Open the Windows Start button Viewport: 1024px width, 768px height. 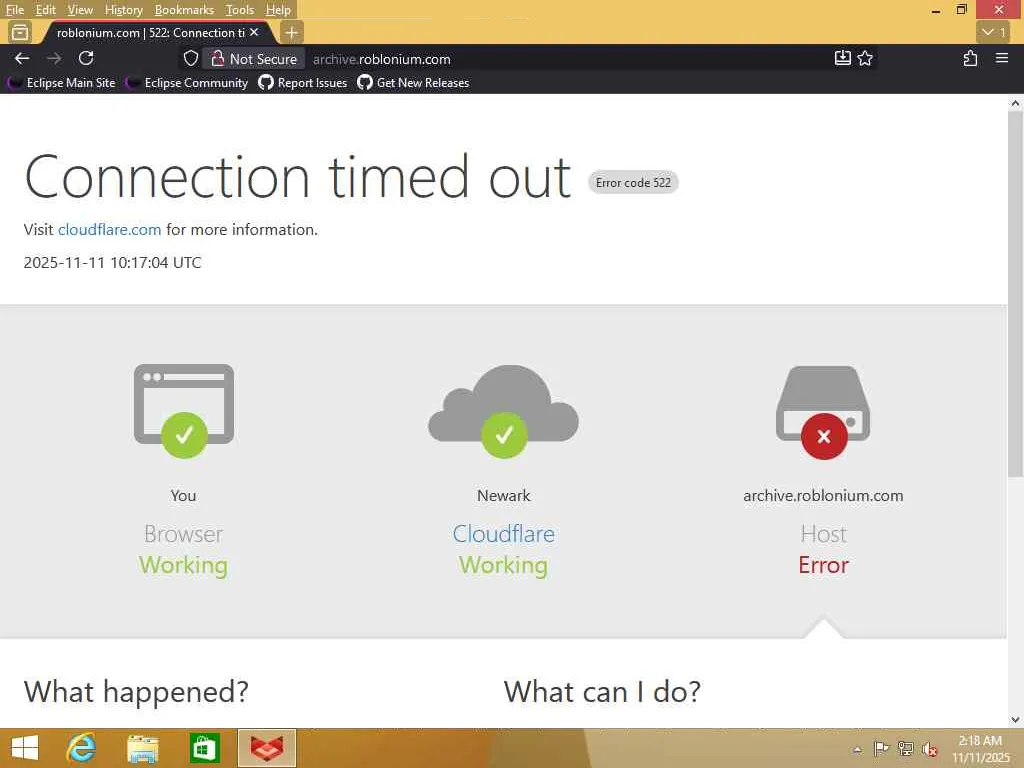click(x=25, y=748)
